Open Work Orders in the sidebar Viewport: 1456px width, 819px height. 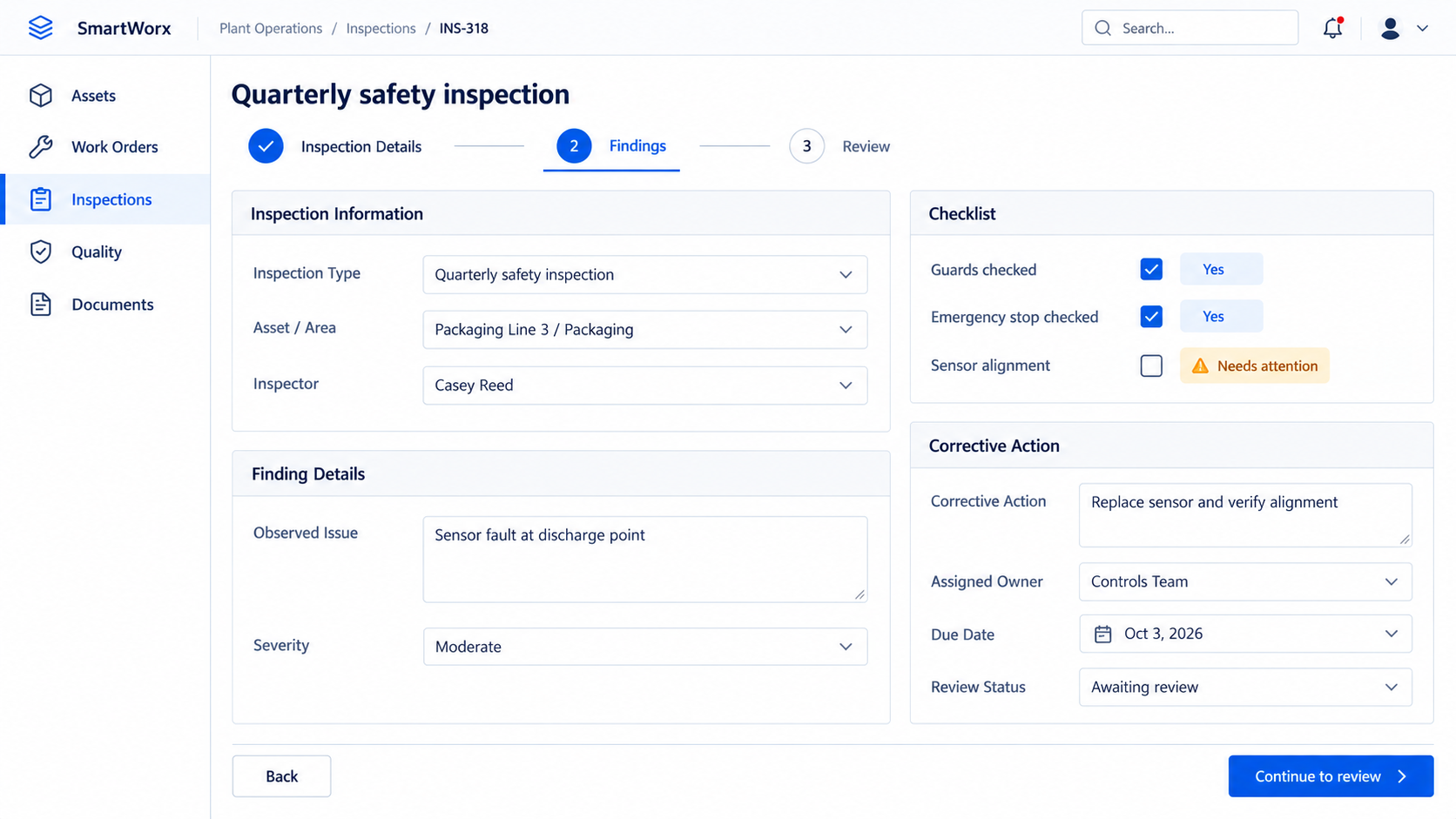click(x=105, y=147)
